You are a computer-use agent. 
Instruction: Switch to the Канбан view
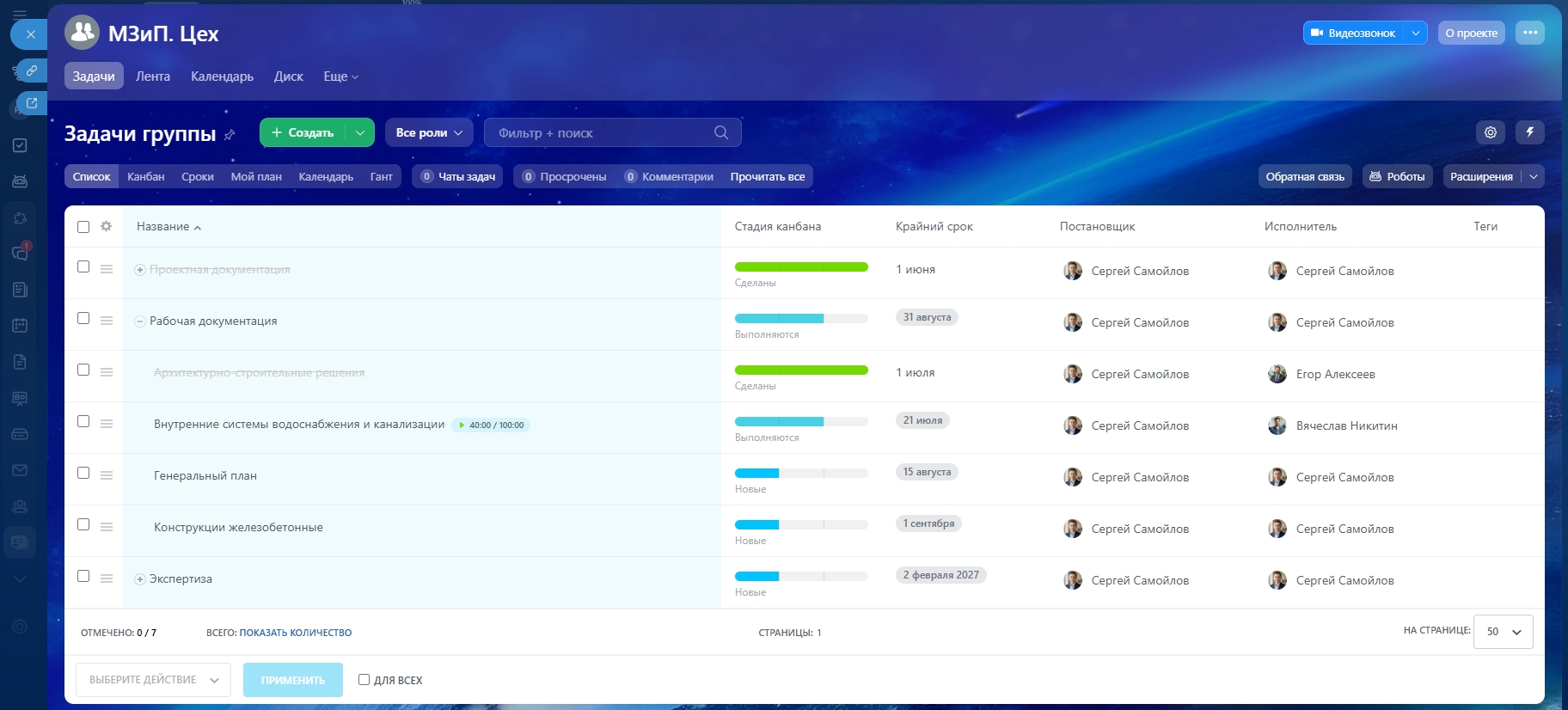click(x=146, y=176)
